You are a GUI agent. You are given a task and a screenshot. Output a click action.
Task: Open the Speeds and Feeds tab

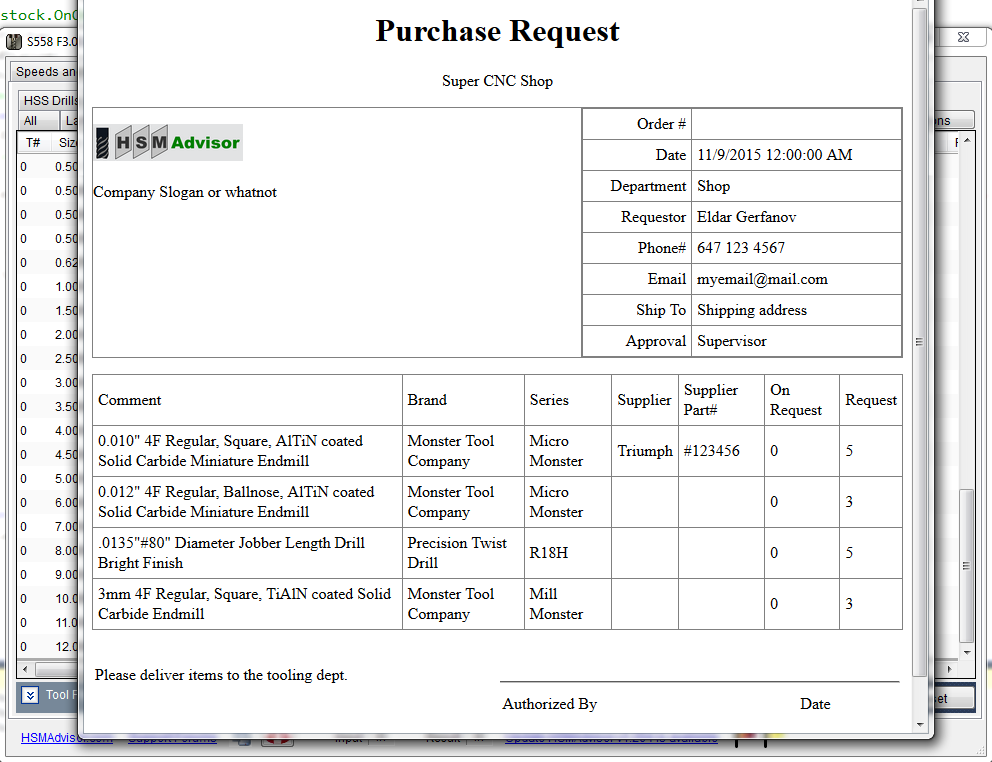45,72
